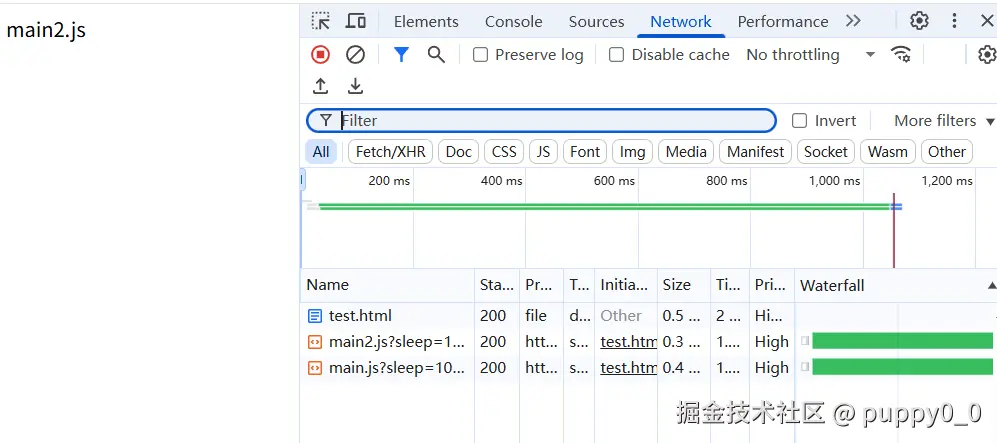
Task: Select the test.html request row
Action: tap(649, 316)
